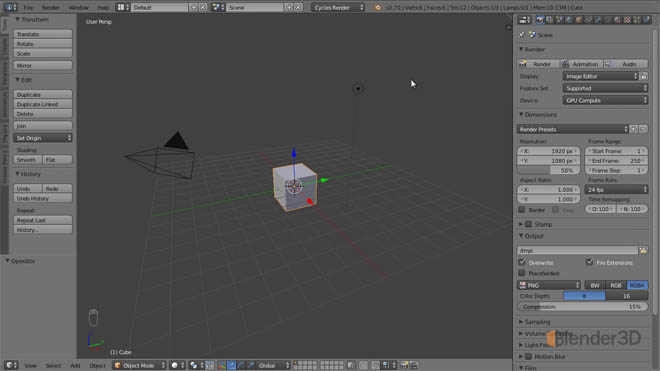Click the output folder browse icon
This screenshot has width=660, height=371.
coord(643,250)
